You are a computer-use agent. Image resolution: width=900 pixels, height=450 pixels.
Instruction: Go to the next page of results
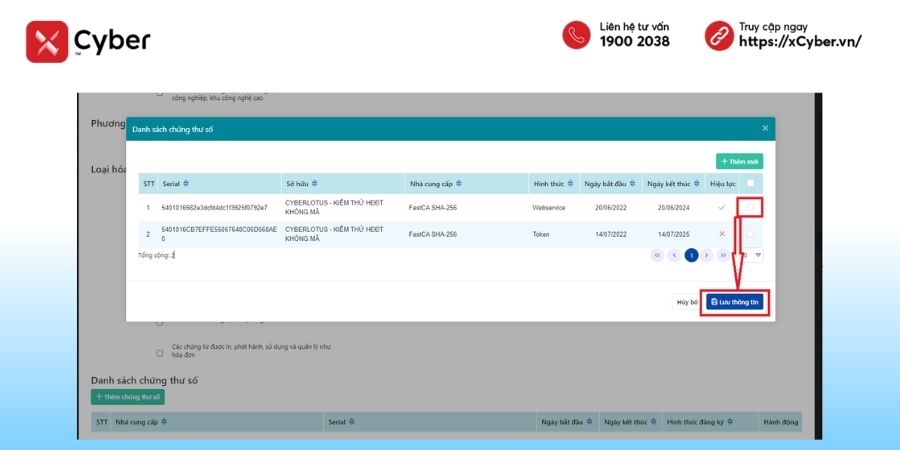tap(707, 255)
